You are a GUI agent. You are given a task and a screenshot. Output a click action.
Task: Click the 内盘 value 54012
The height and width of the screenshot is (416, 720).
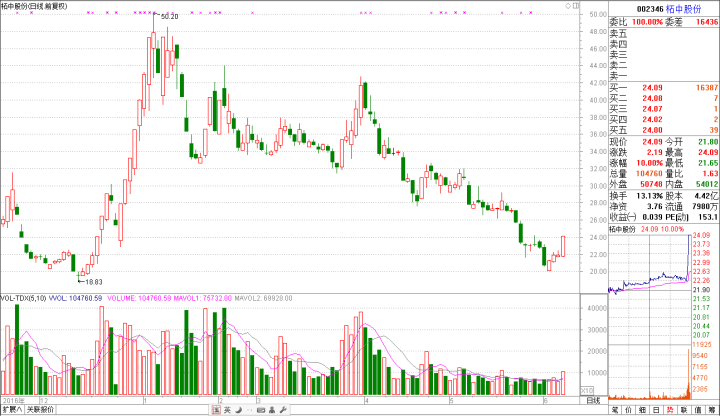[x=707, y=184]
